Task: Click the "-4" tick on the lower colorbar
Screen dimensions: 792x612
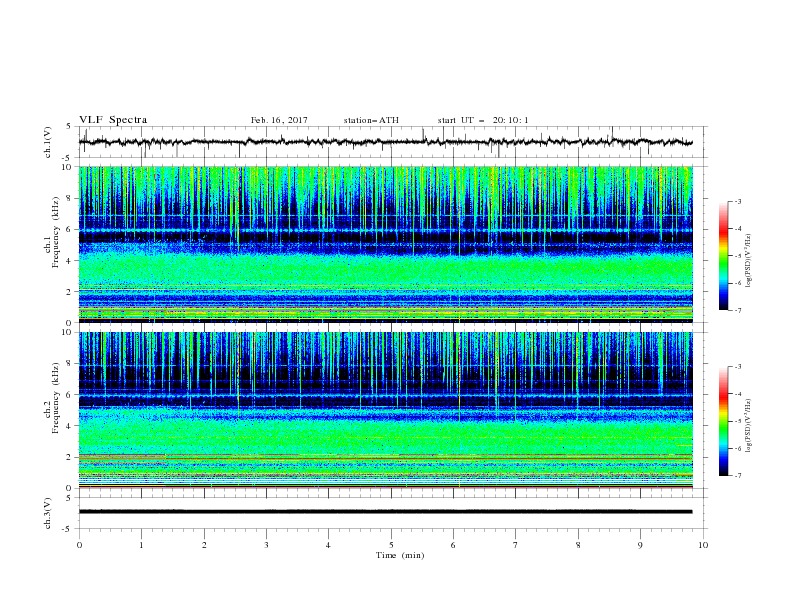Action: click(x=737, y=394)
